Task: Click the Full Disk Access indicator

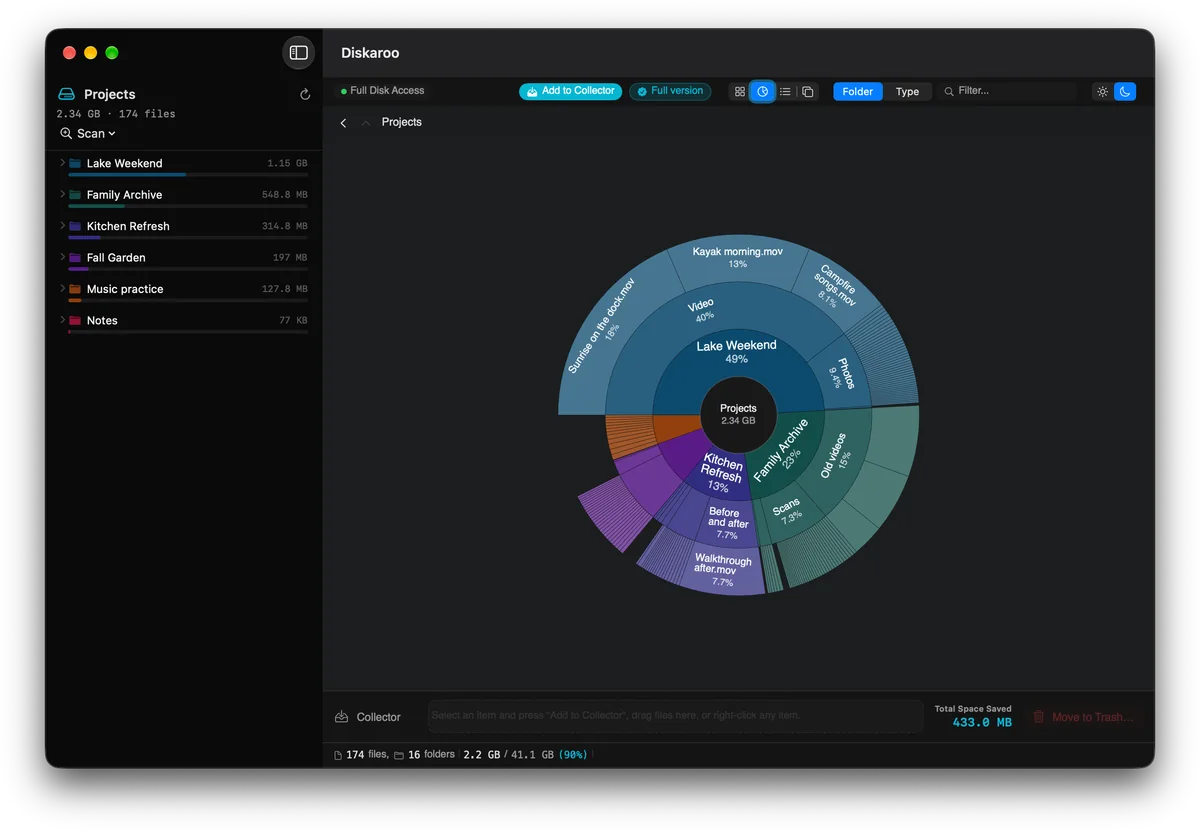Action: 383,91
